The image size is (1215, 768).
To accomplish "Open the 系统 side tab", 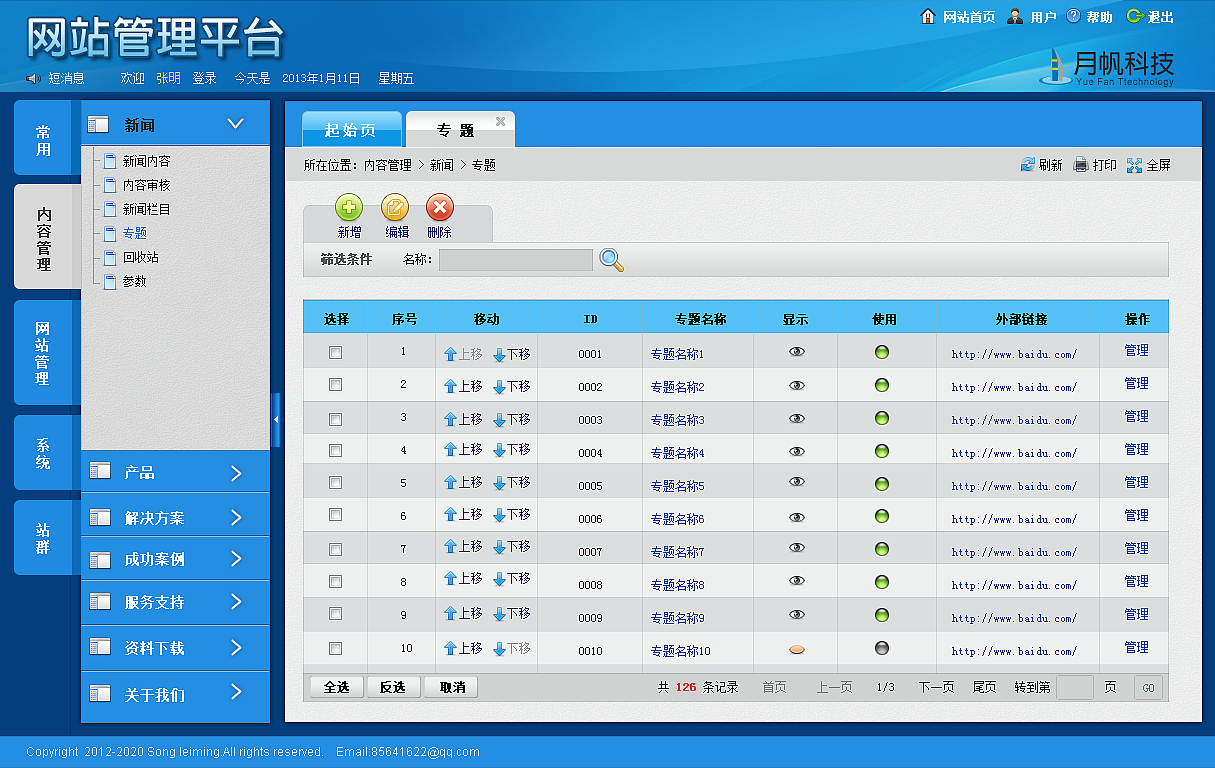I will pyautogui.click(x=42, y=453).
